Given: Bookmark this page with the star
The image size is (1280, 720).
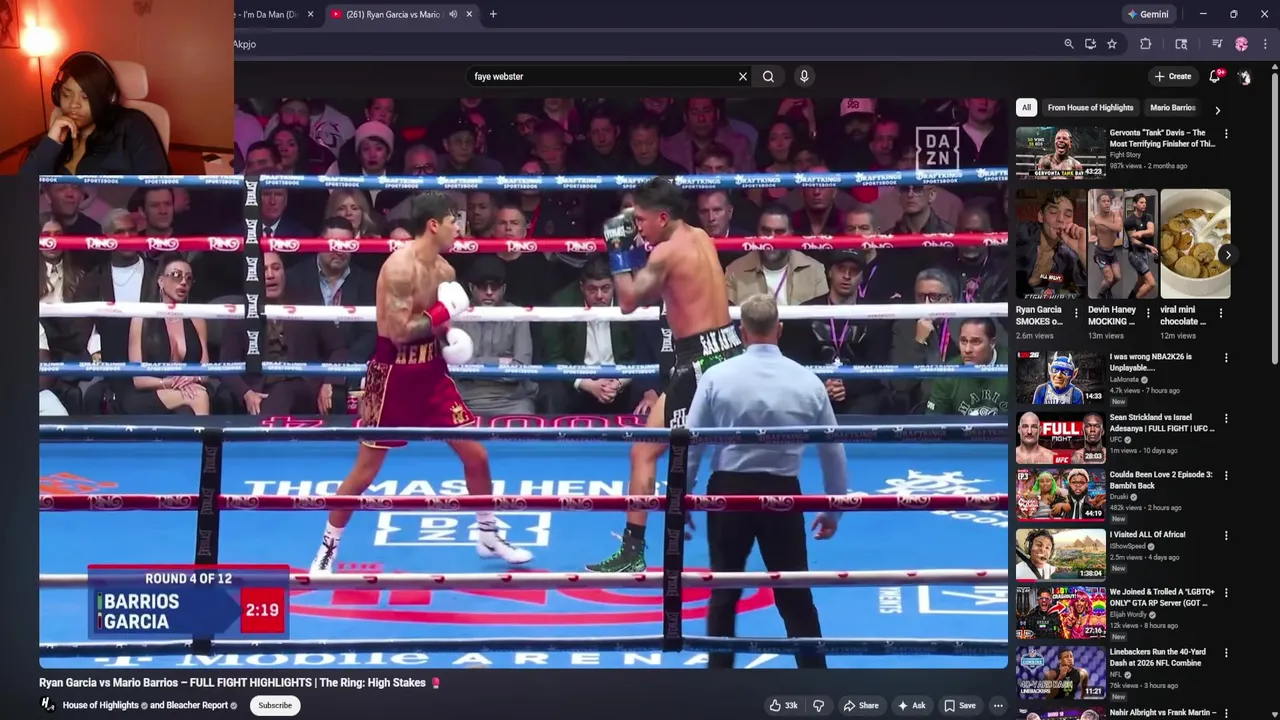Looking at the screenshot, I should click(x=1112, y=44).
